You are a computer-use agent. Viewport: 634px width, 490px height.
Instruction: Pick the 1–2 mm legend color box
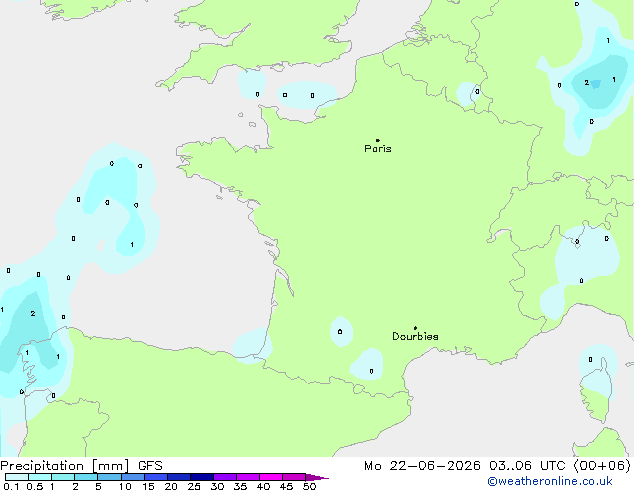coord(63,477)
